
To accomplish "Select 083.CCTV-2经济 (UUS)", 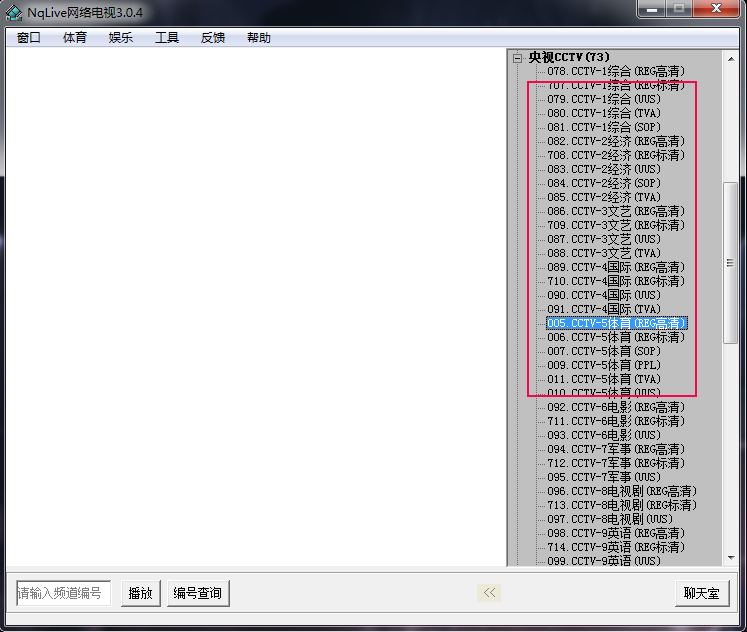I will pos(604,169).
